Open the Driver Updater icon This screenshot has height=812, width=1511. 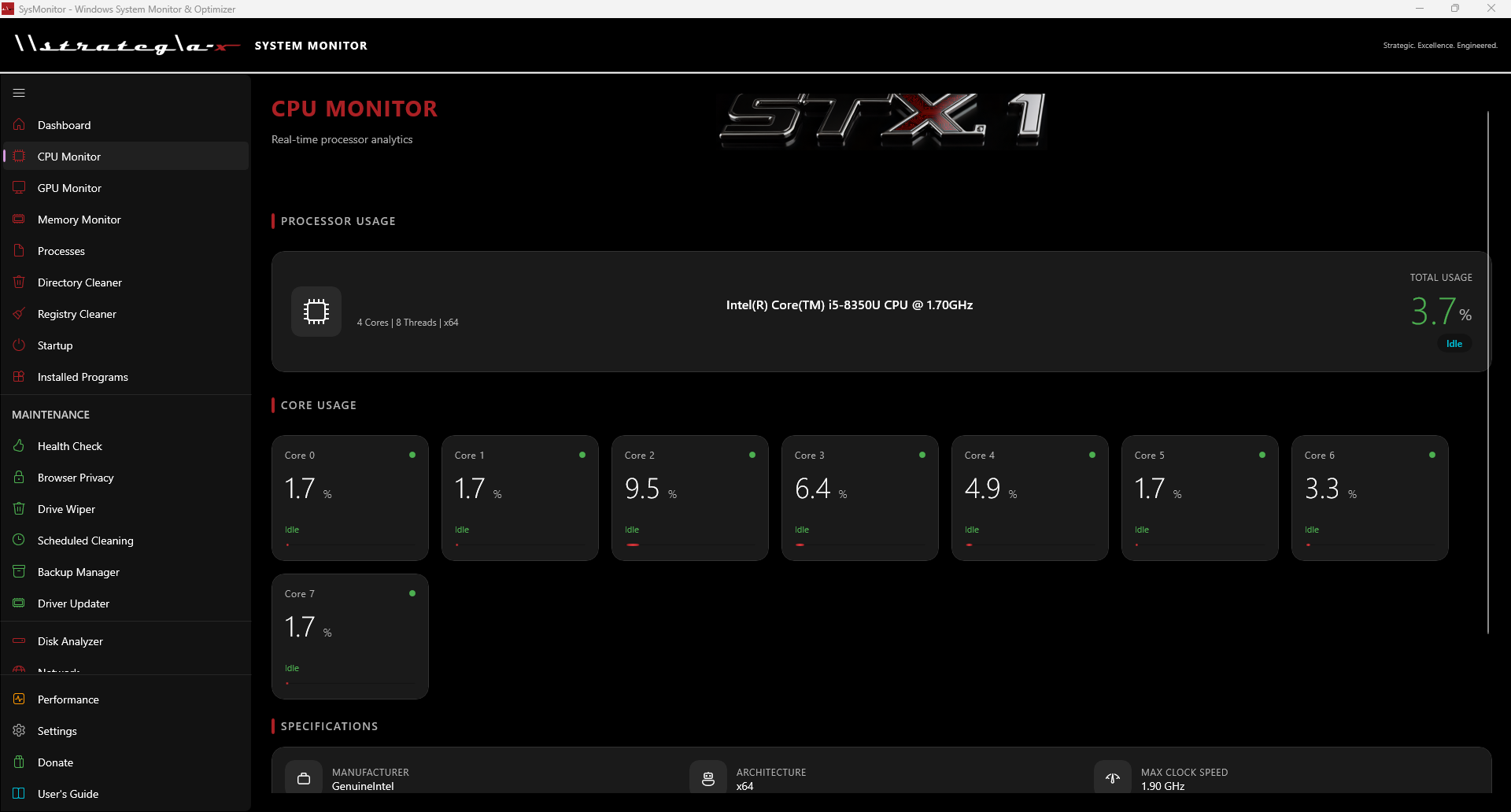coord(19,603)
